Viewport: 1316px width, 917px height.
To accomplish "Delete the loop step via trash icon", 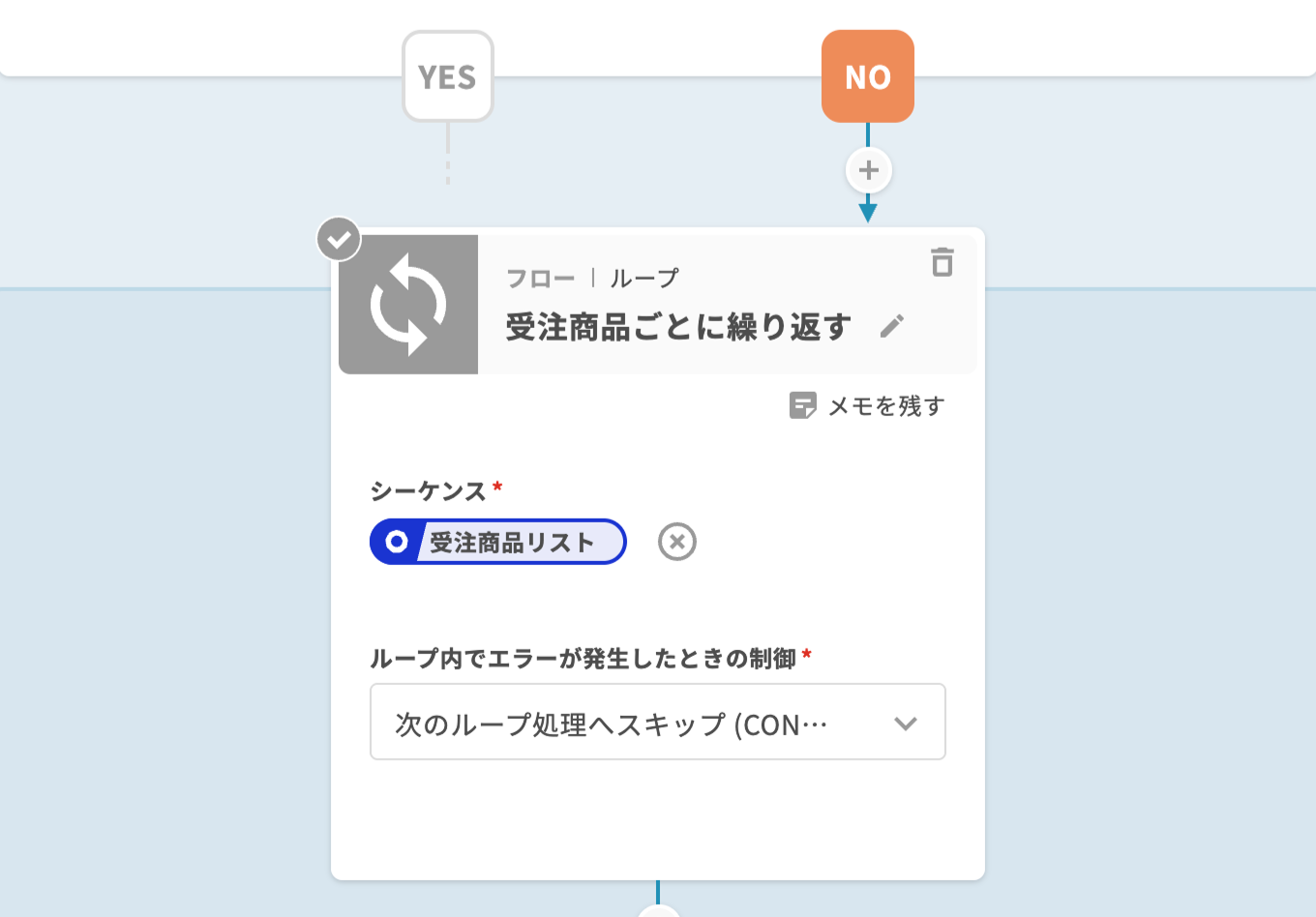I will (x=942, y=262).
